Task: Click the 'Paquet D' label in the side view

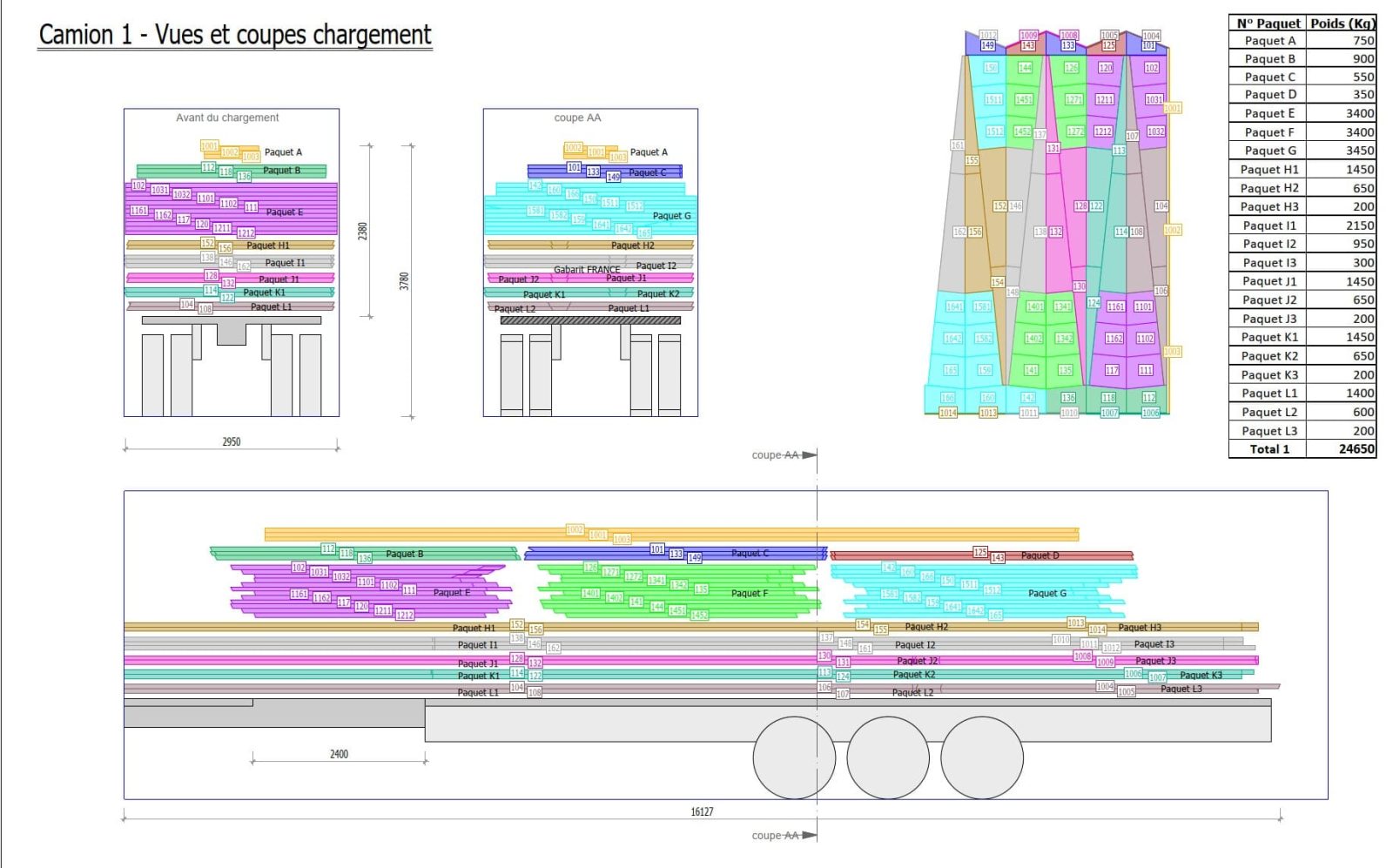Action: click(x=1040, y=555)
